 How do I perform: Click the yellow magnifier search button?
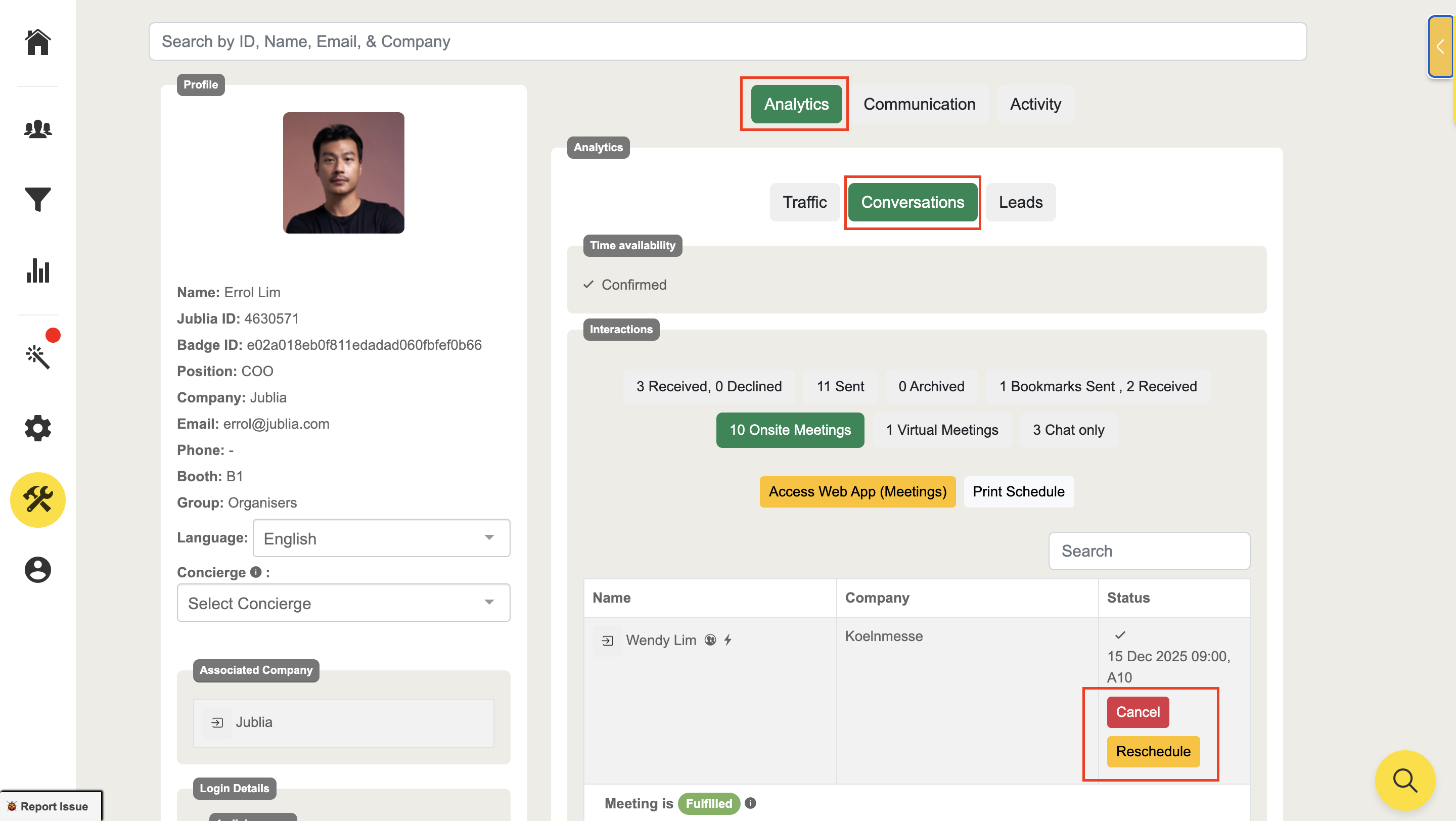tap(1404, 781)
